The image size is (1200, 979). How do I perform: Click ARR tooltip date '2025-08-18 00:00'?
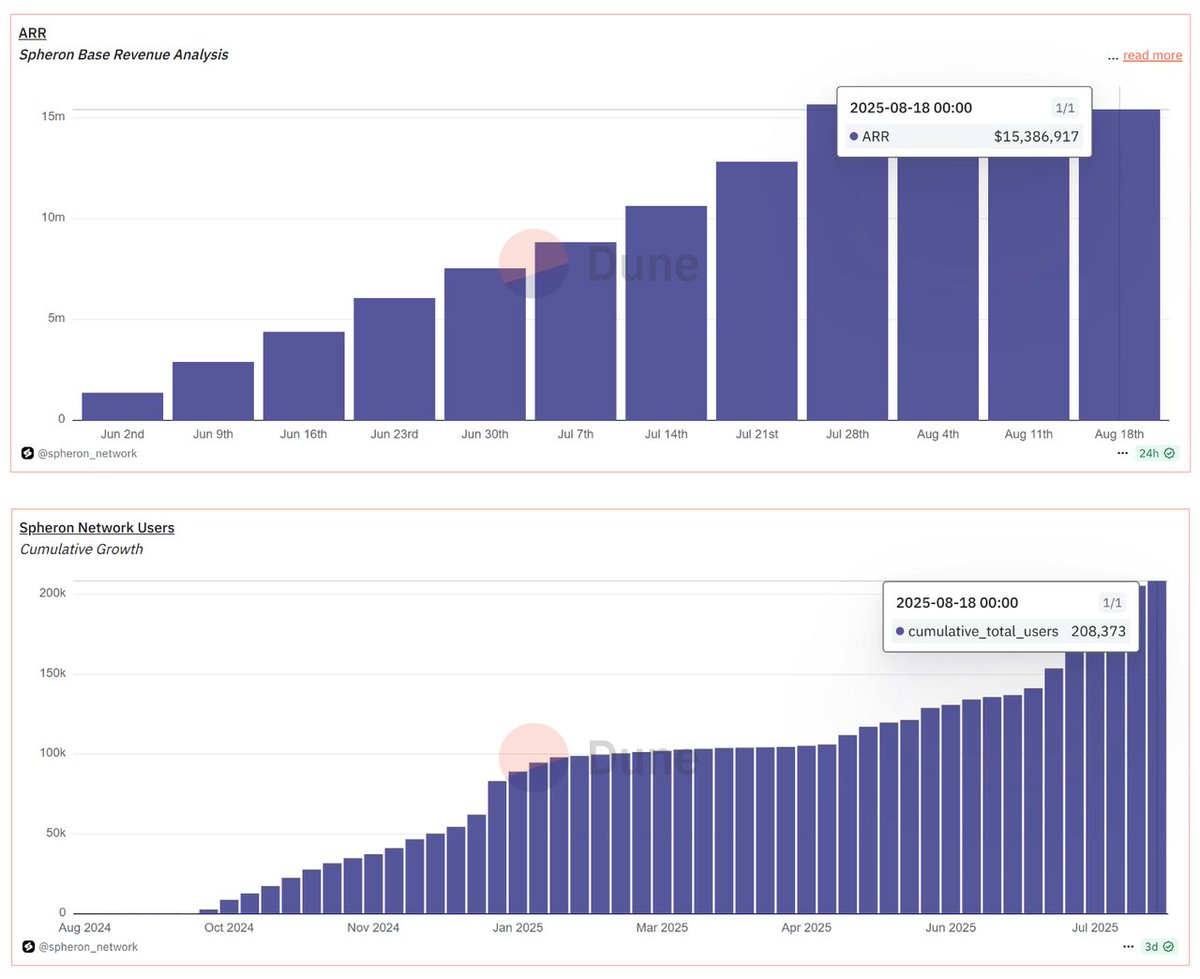tap(911, 108)
